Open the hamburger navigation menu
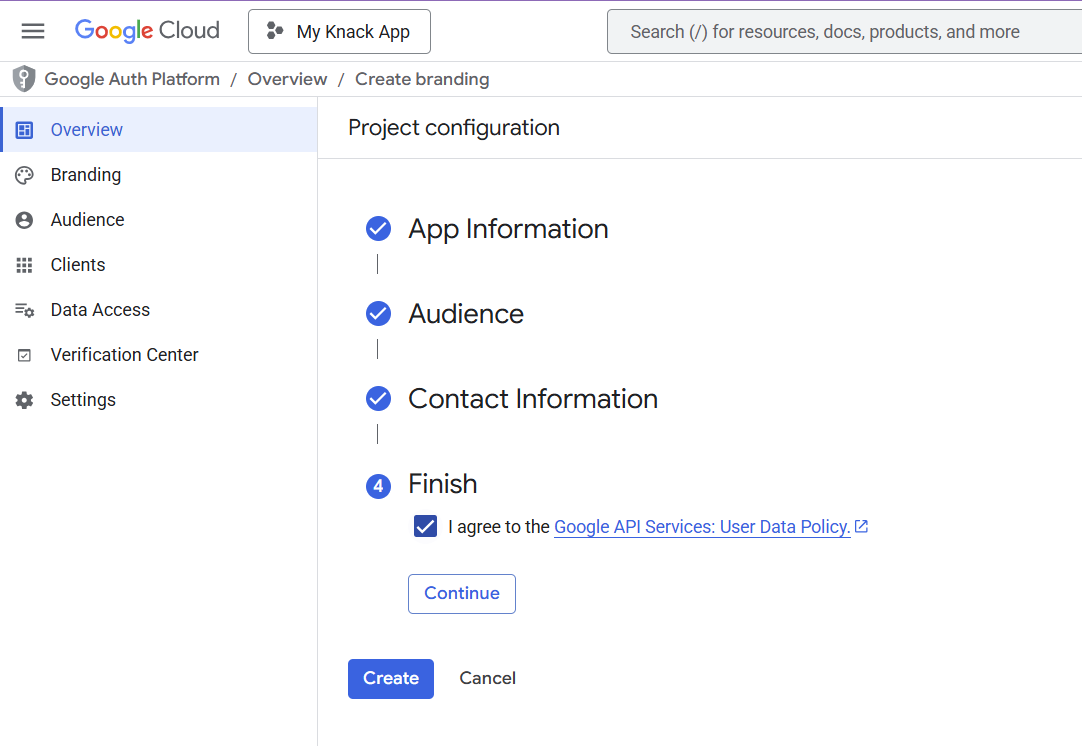Viewport: 1082px width, 746px height. tap(33, 31)
